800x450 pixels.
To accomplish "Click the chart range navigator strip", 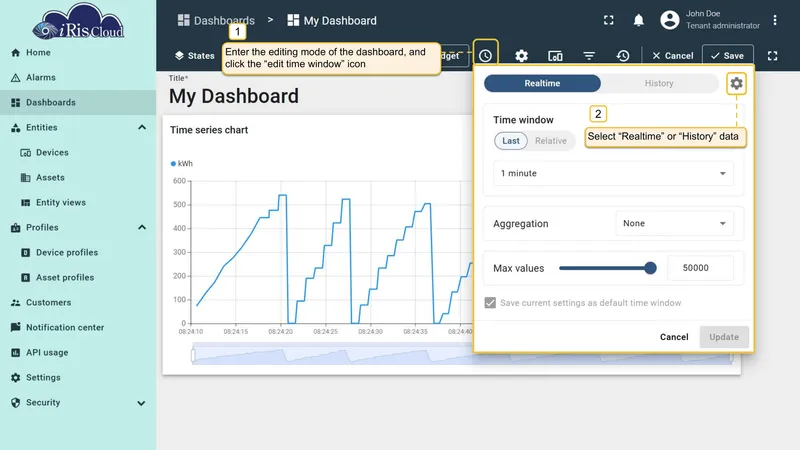I will click(x=462, y=355).
